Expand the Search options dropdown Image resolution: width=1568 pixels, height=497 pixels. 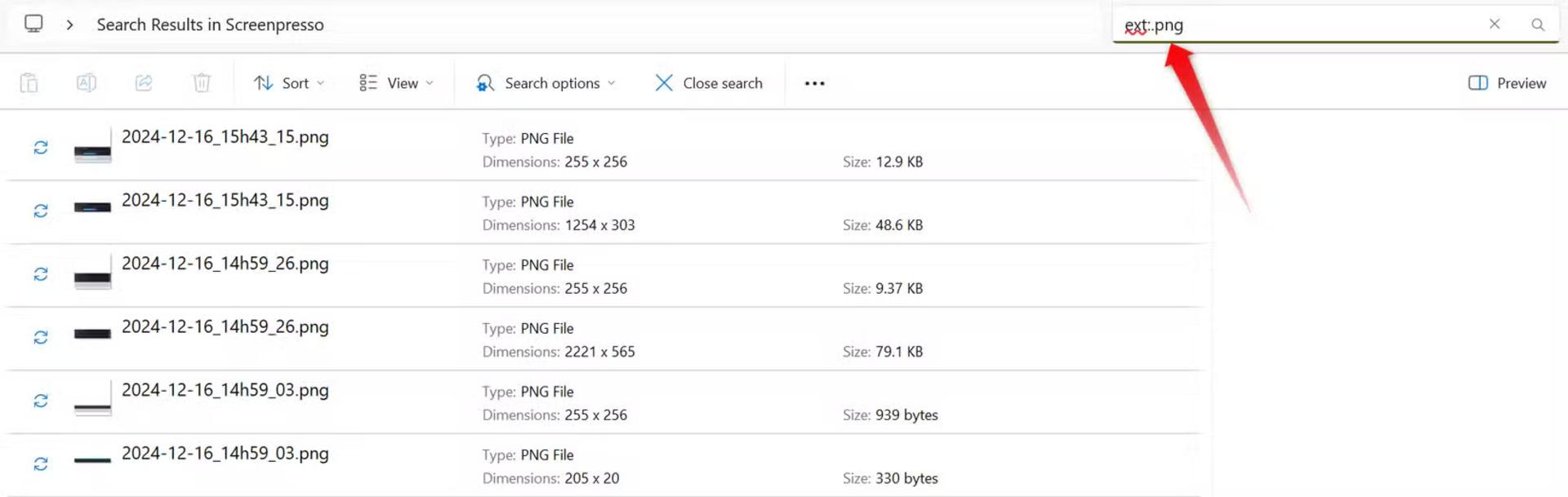[x=546, y=83]
